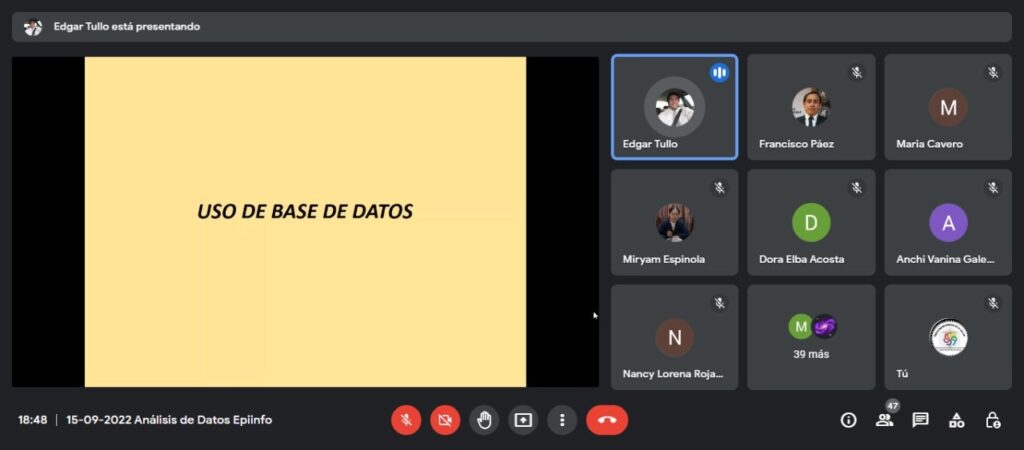This screenshot has width=1024, height=450.
Task: Click Dora Elba Acosta's green D avatar
Action: [x=811, y=222]
